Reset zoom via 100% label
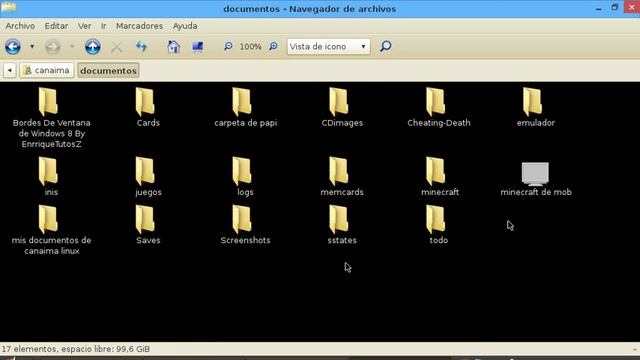The height and width of the screenshot is (360, 640). coord(250,47)
